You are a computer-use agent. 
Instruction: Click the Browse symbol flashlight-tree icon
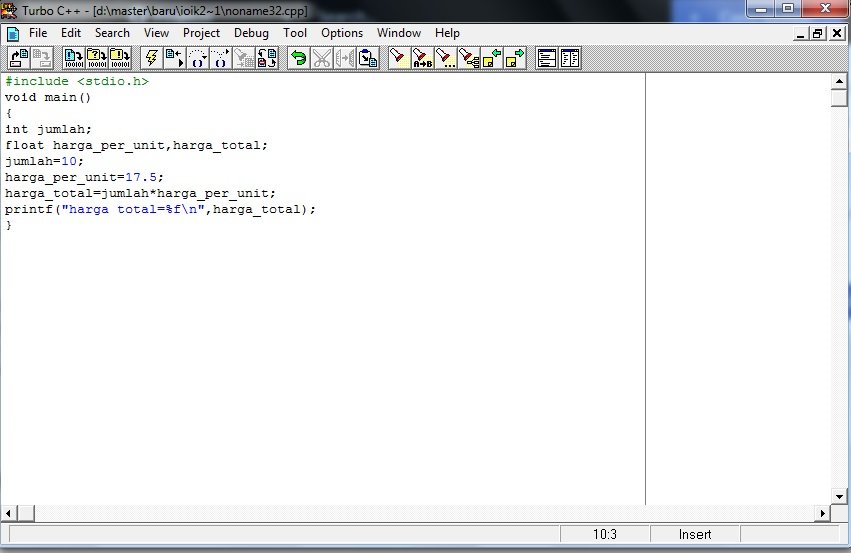469,58
